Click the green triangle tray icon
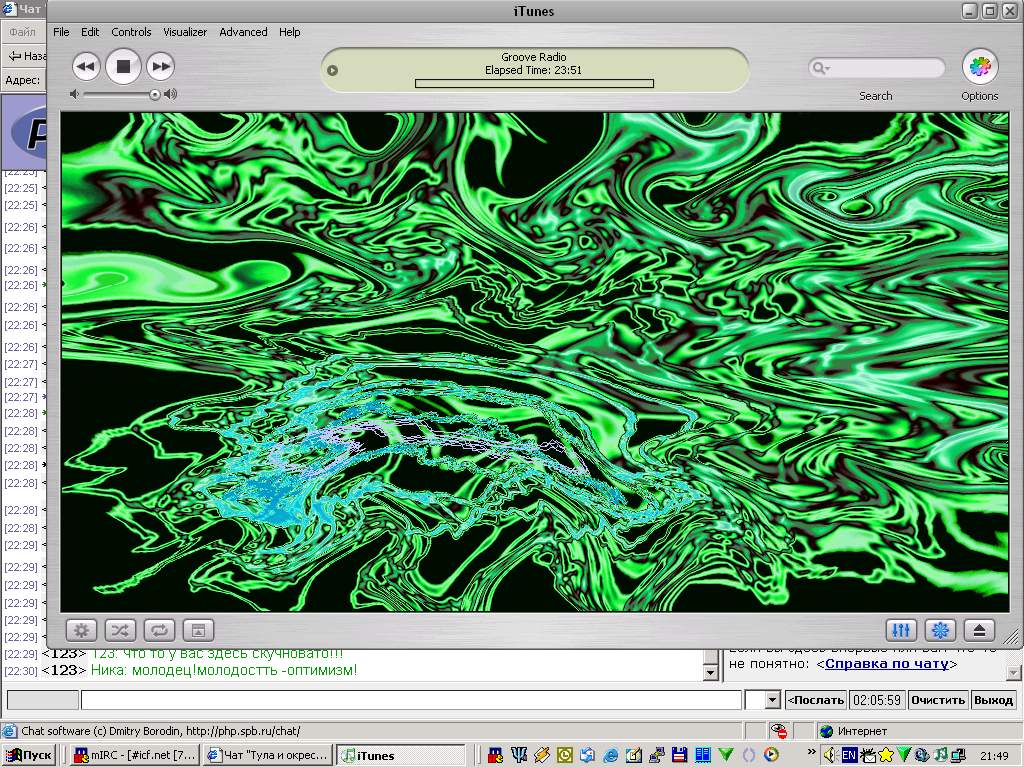Viewport: 1024px width, 768px height. pos(904,756)
